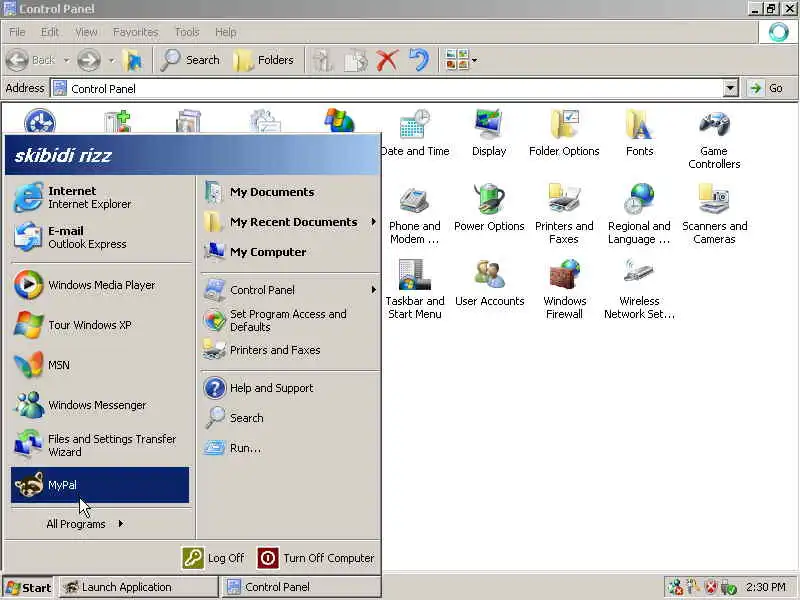Image resolution: width=800 pixels, height=600 pixels.
Task: Click the Undo toolbar icon
Action: point(419,60)
